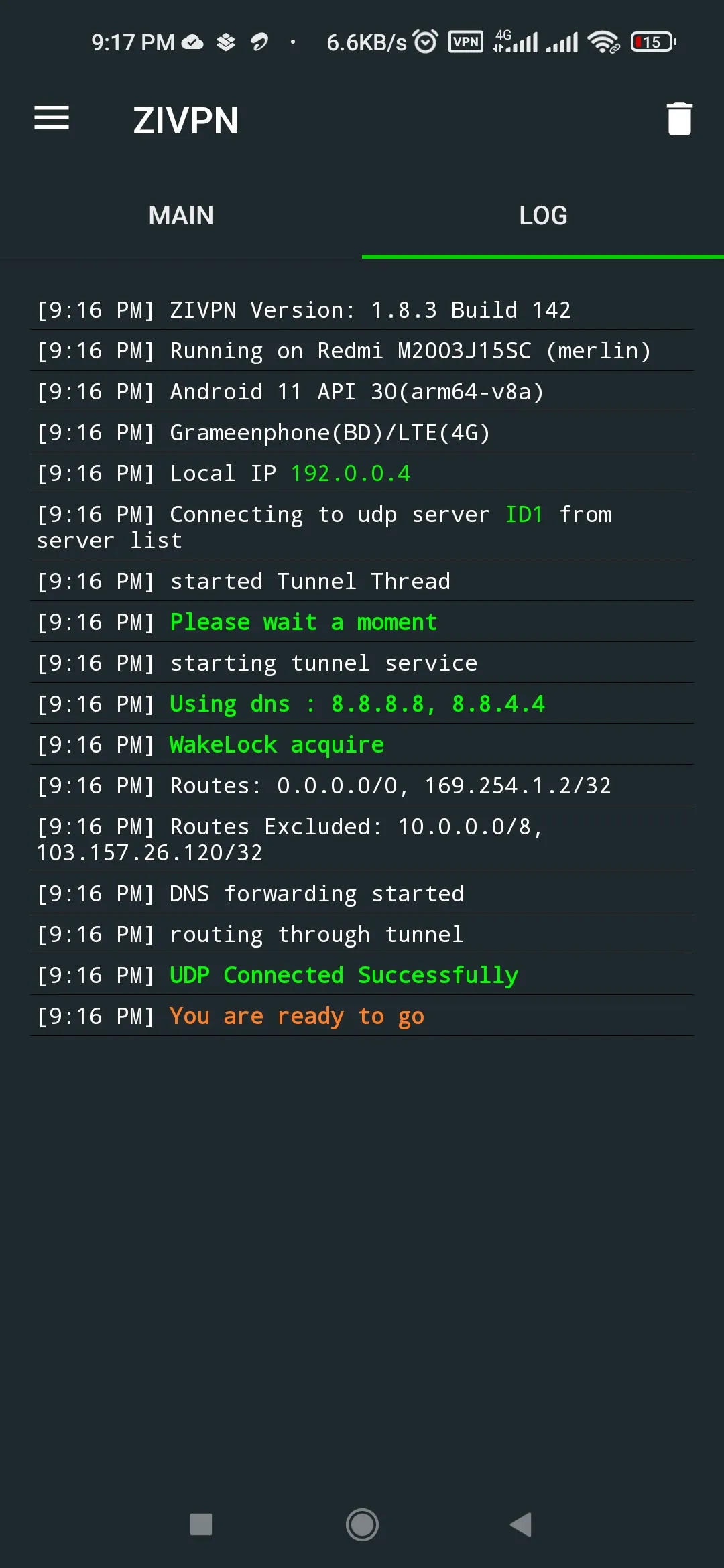This screenshot has height=1568, width=724.
Task: Open the navigation drawer menu
Action: pyautogui.click(x=51, y=118)
